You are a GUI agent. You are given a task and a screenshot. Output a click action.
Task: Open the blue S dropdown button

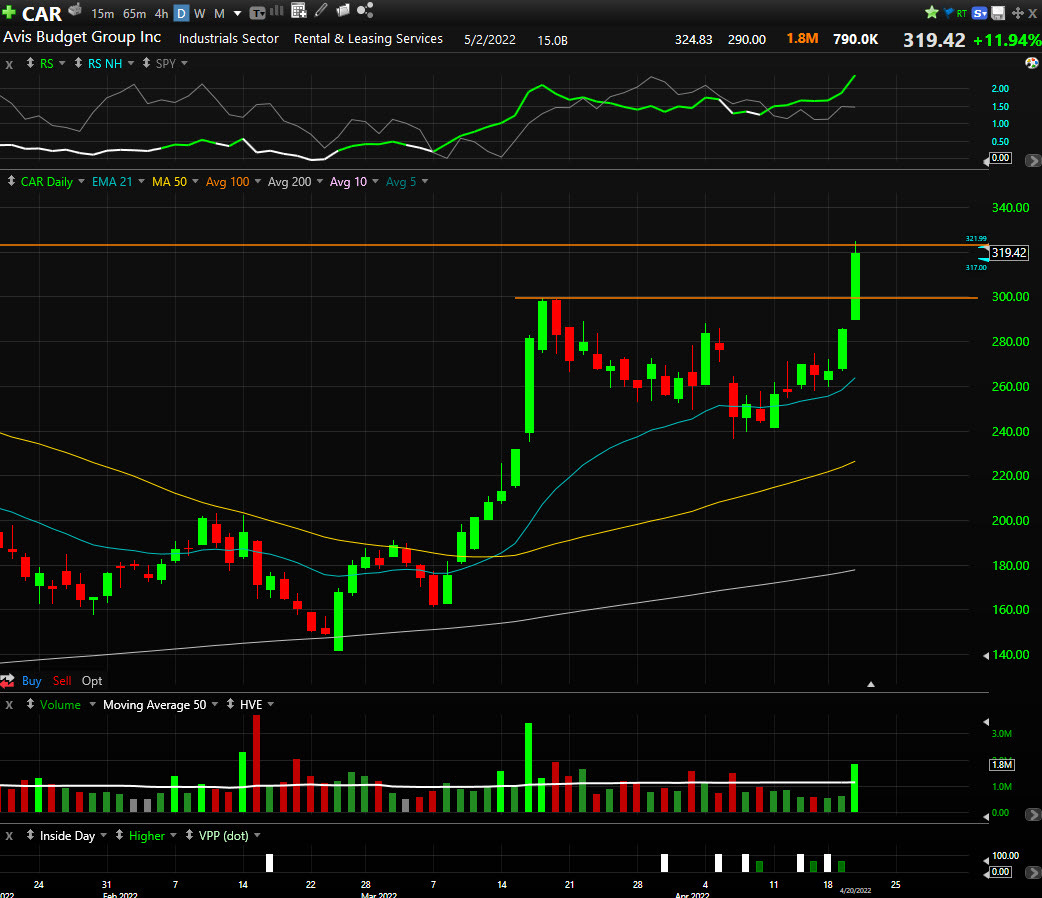coord(980,13)
